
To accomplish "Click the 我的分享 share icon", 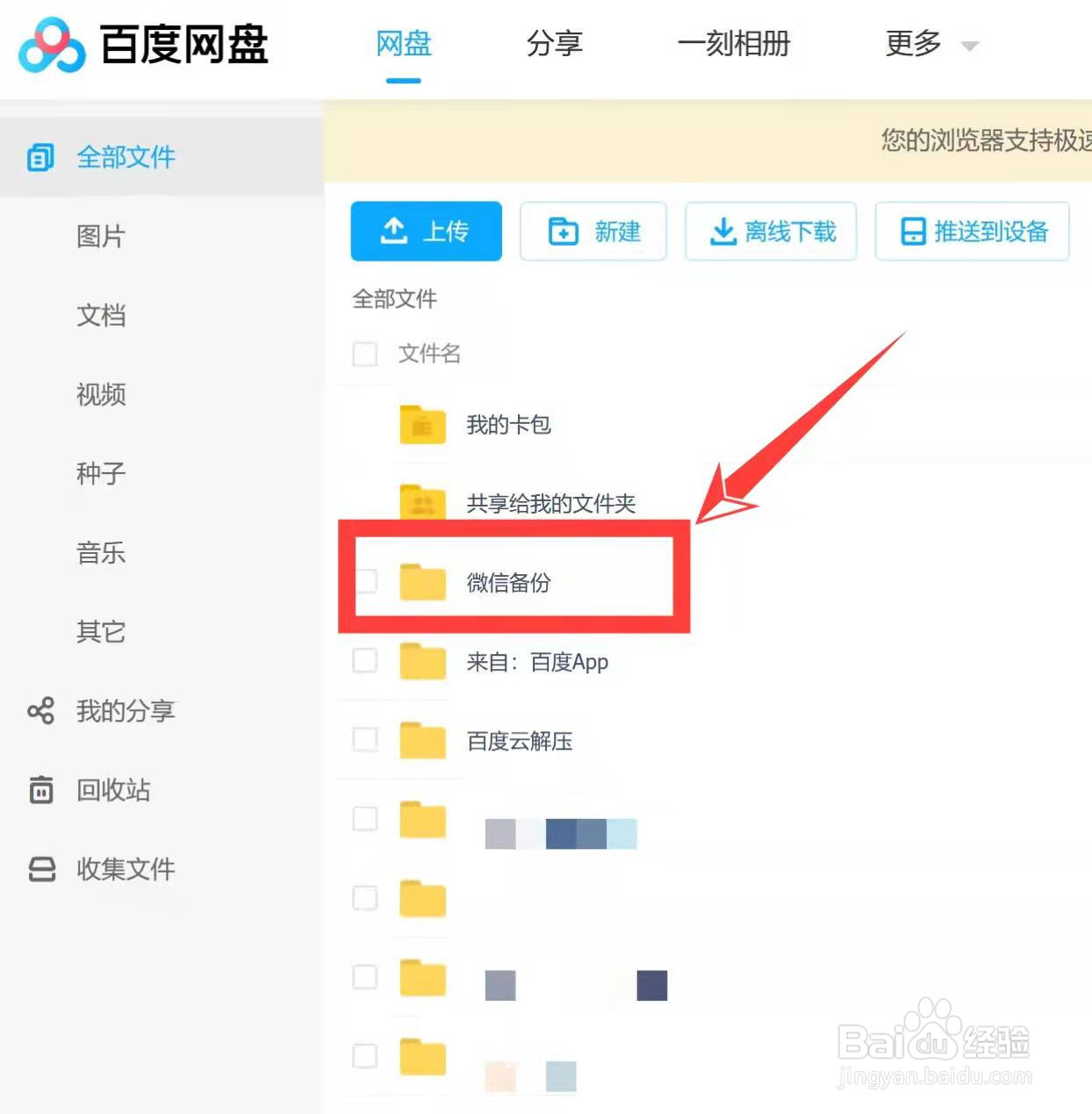I will click(40, 711).
